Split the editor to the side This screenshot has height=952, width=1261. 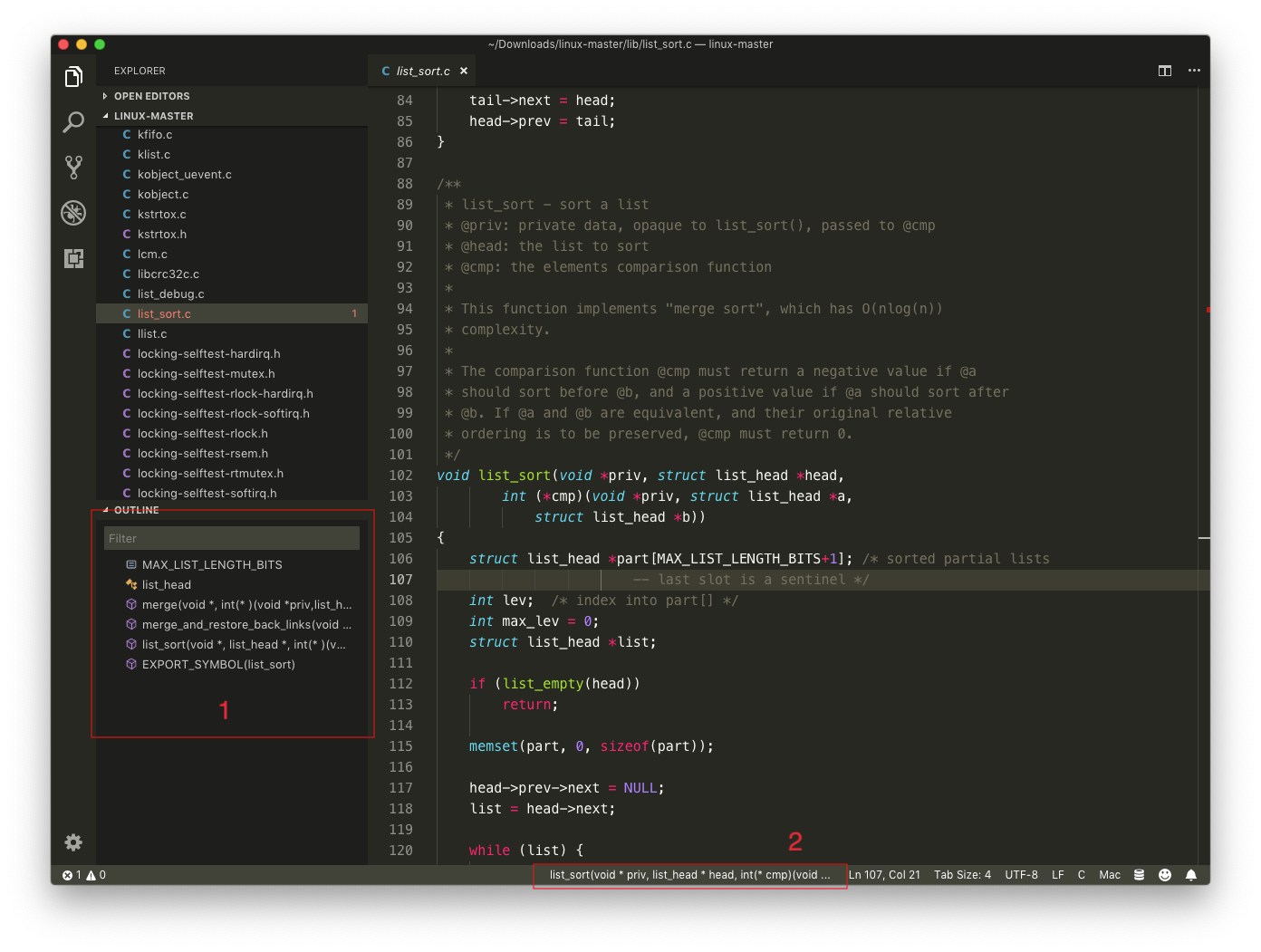(x=1165, y=71)
